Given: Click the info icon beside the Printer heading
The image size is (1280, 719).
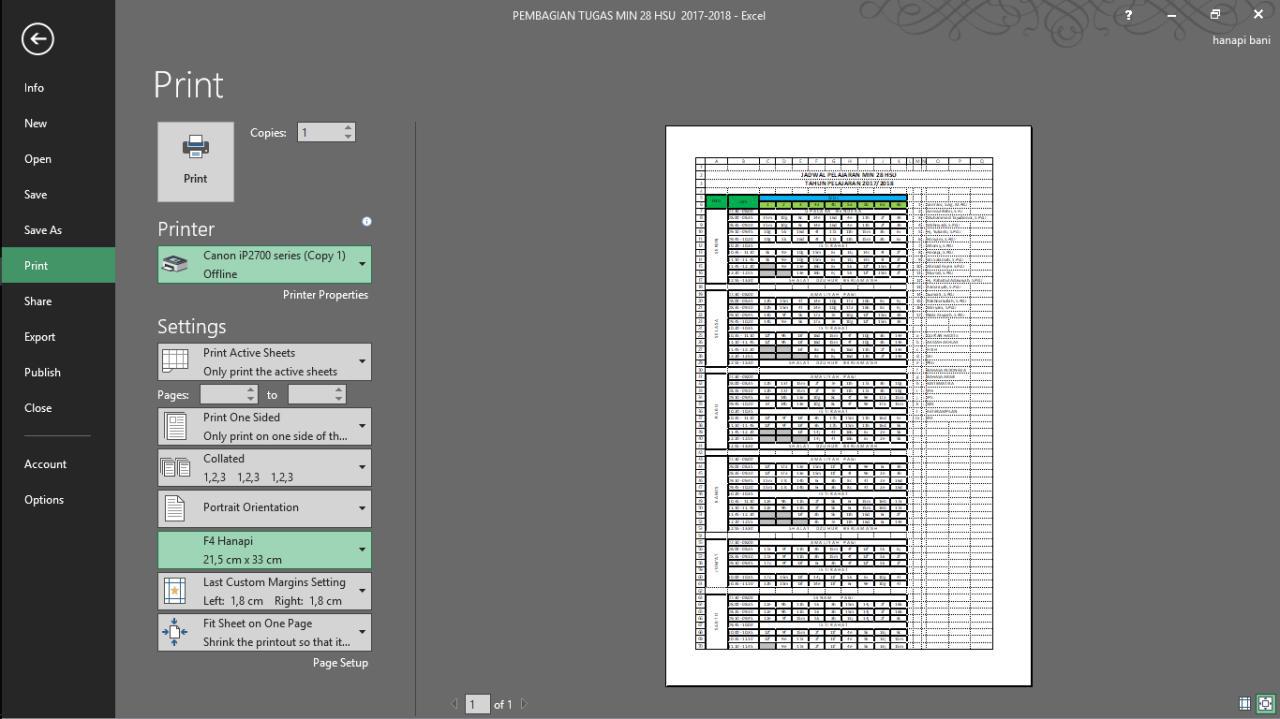Looking at the screenshot, I should click(366, 222).
